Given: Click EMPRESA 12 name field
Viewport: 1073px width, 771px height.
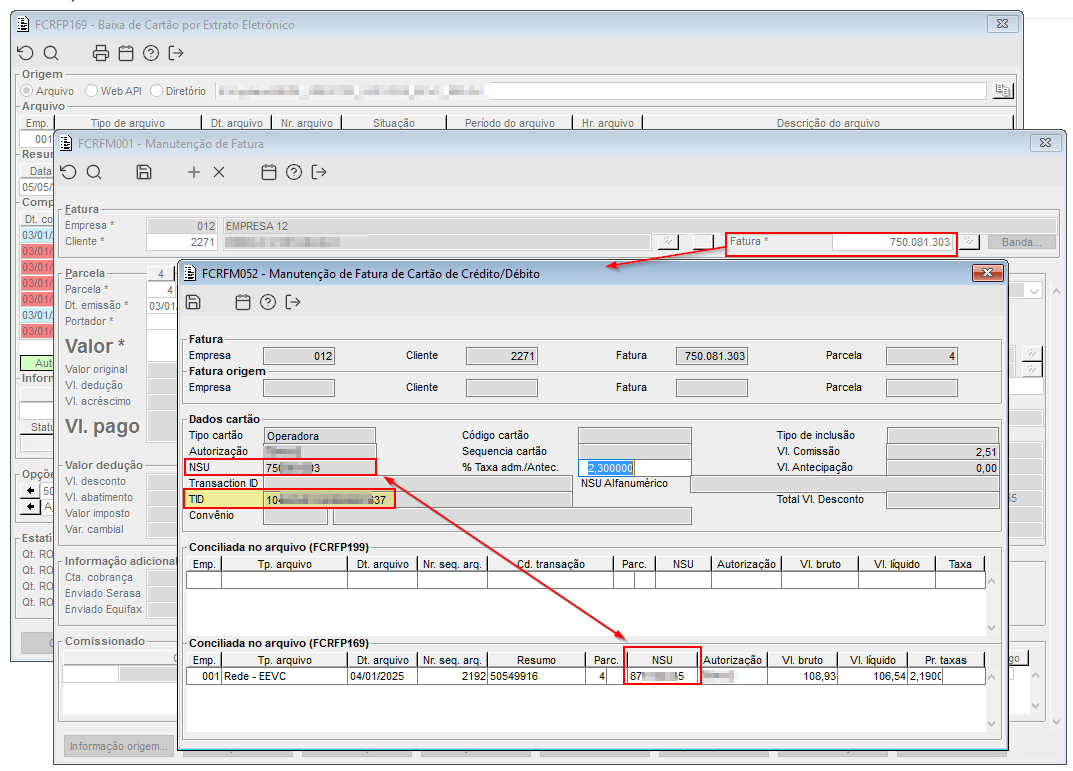Looking at the screenshot, I should (x=639, y=226).
